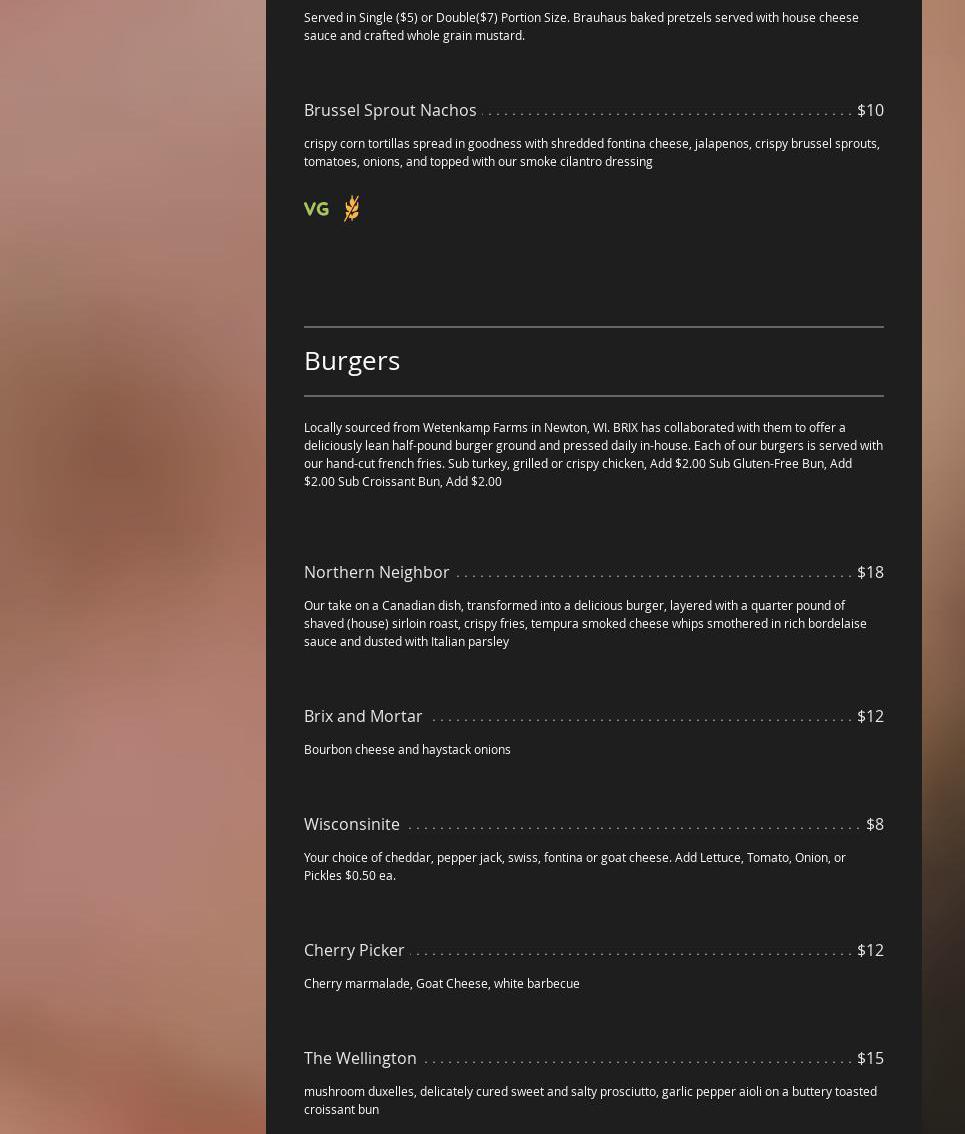Click the pretzel portion size description
965x1134 pixels.
(581, 26)
